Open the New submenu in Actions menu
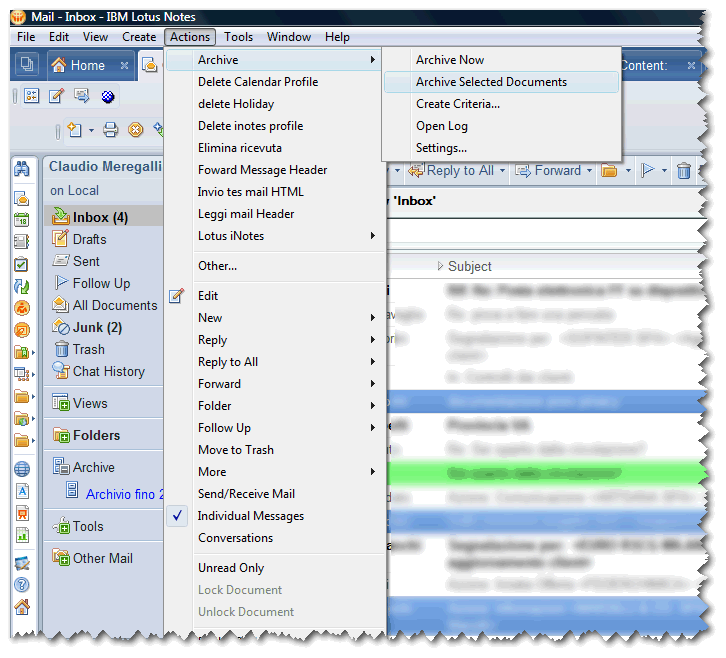 click(275, 318)
